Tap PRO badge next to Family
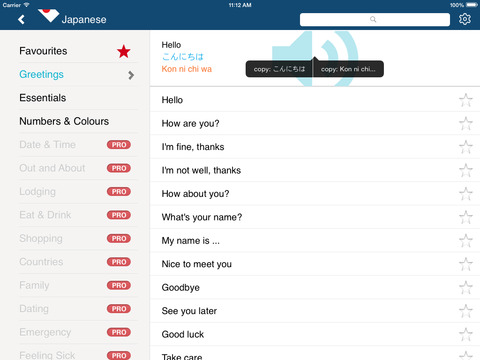The height and width of the screenshot is (360, 480). (119, 285)
